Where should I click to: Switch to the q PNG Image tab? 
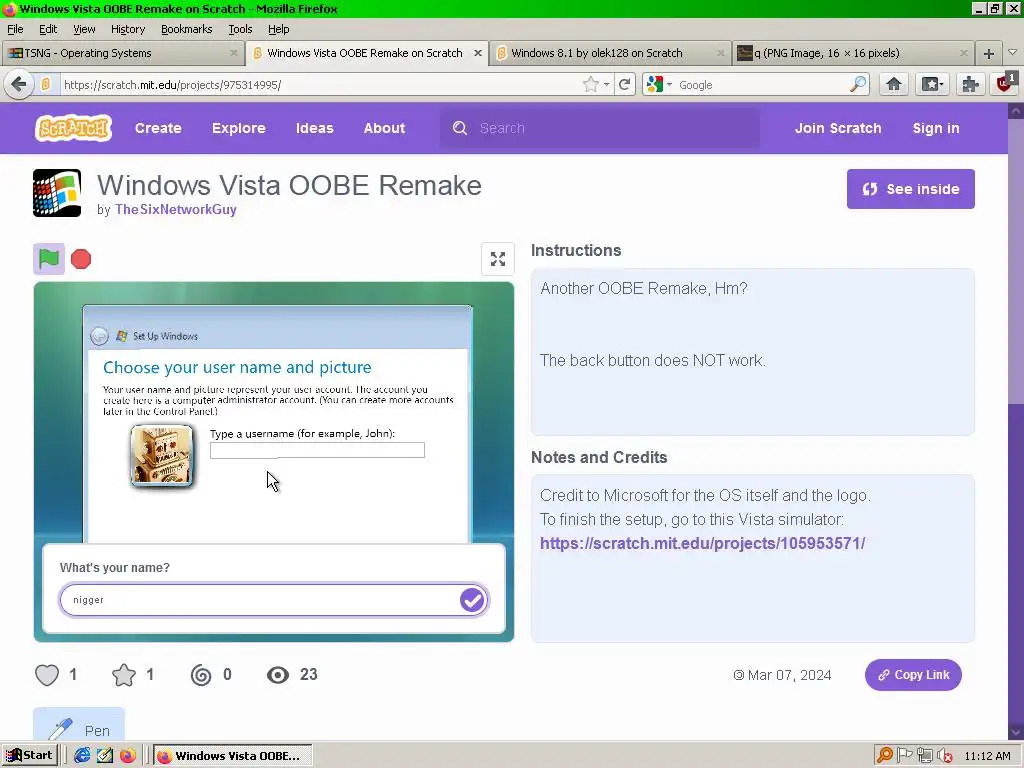pos(853,53)
